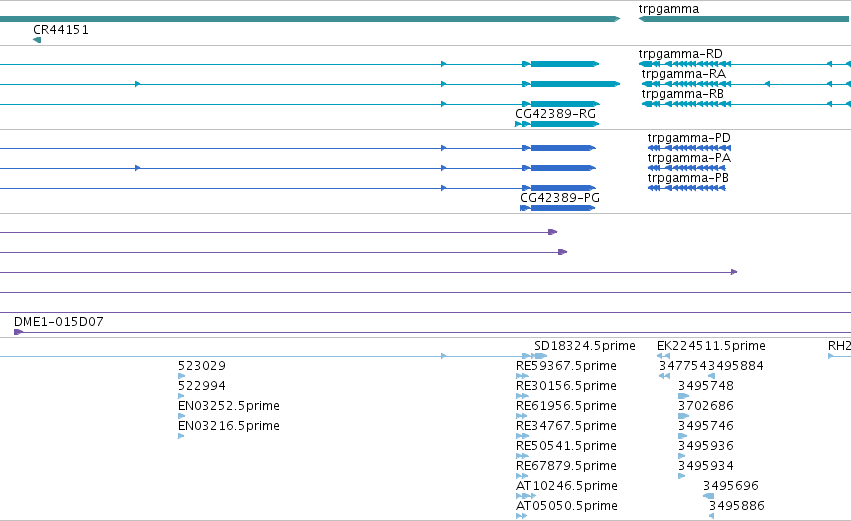Click the DME1-015D07 purple start arrow
The height and width of the screenshot is (521, 851).
[x=18, y=332]
